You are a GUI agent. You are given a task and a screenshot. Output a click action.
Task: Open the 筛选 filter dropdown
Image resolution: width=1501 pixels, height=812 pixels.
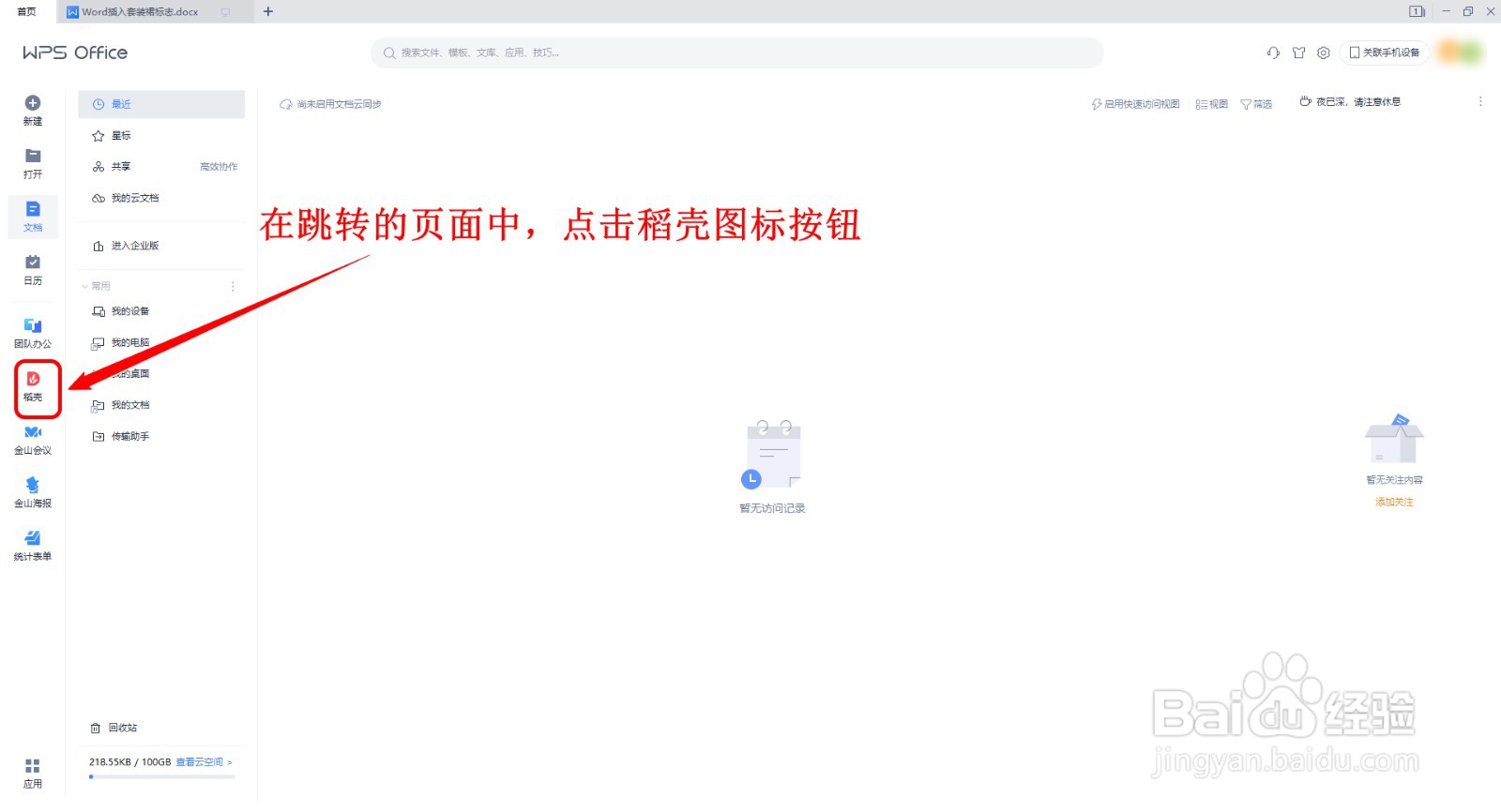(x=1256, y=104)
